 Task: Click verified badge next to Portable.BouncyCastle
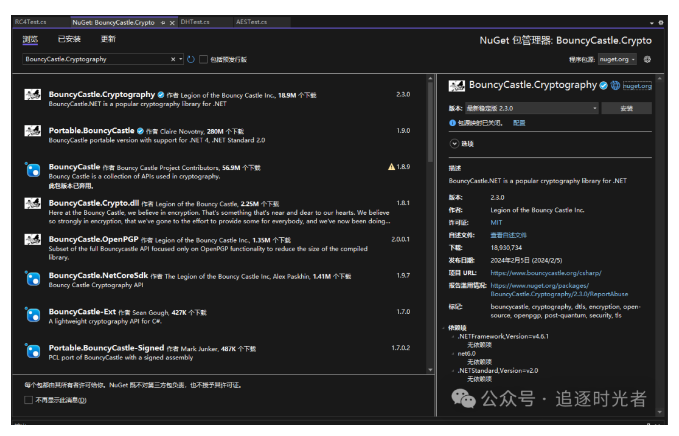pos(140,131)
